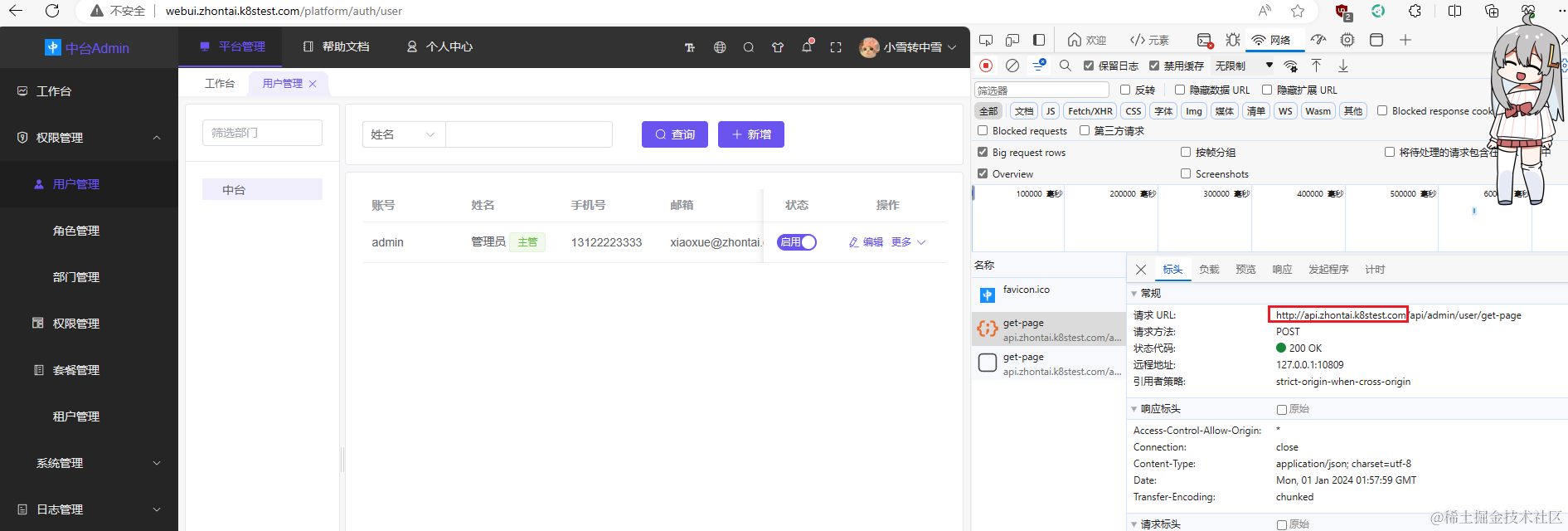Viewport: 1568px width, 531px height.
Task: Toggle fullscreen icon in header
Action: click(836, 47)
